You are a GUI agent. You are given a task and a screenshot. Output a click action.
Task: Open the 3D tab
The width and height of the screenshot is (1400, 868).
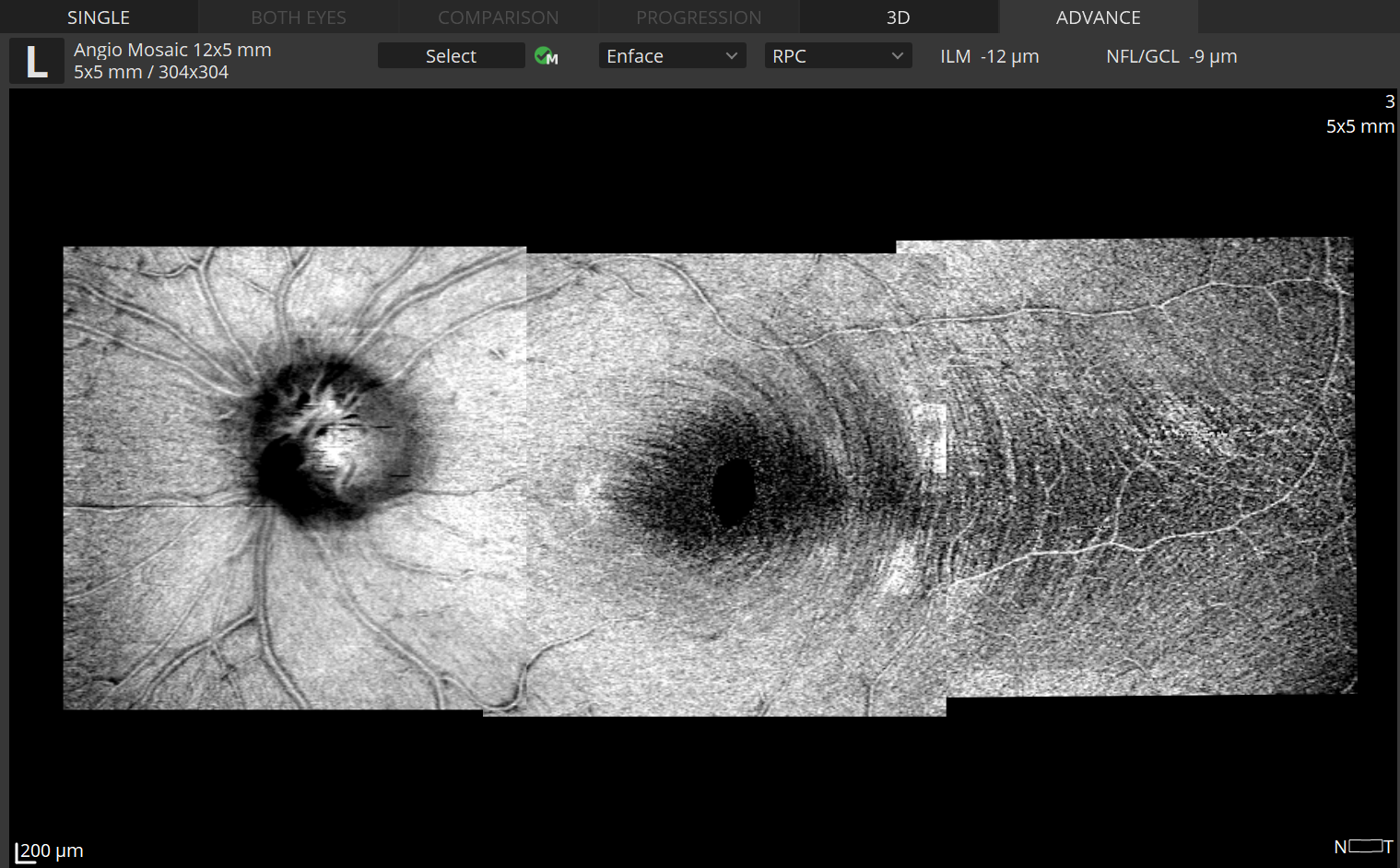pyautogui.click(x=898, y=18)
